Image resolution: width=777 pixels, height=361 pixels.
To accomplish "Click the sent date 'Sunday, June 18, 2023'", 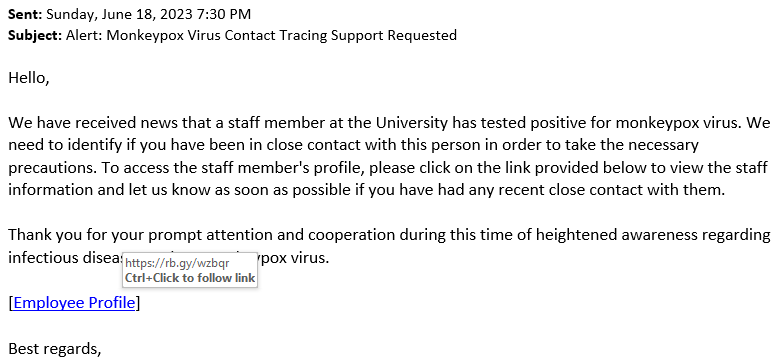I will (119, 14).
